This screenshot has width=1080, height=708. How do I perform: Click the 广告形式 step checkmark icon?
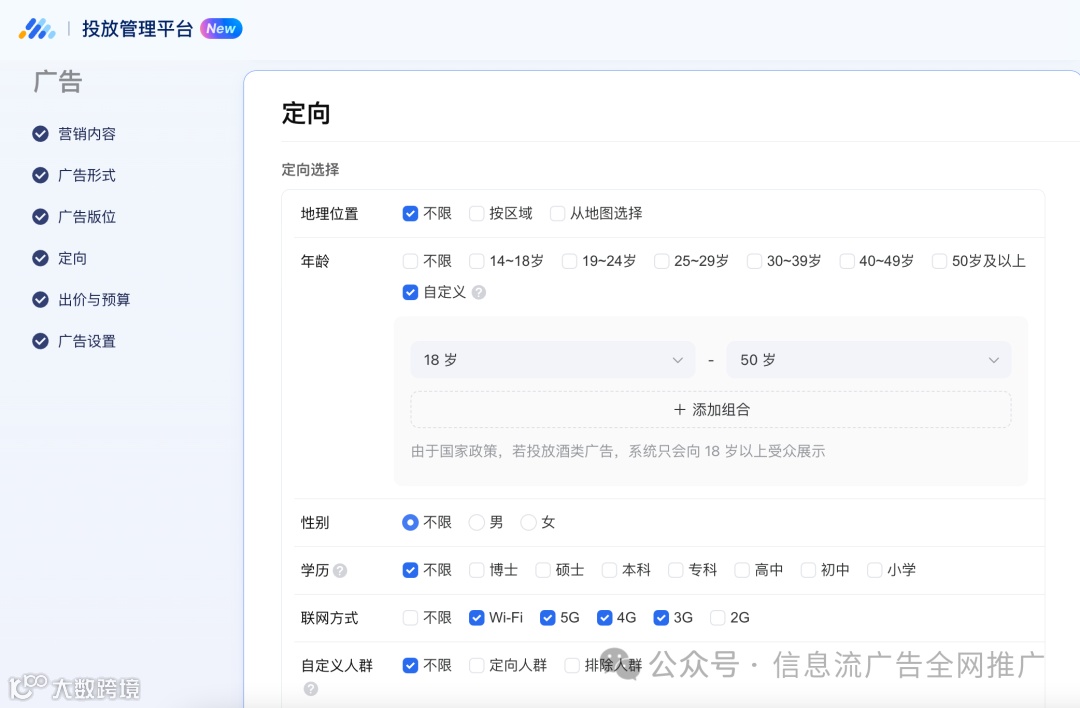[x=38, y=175]
